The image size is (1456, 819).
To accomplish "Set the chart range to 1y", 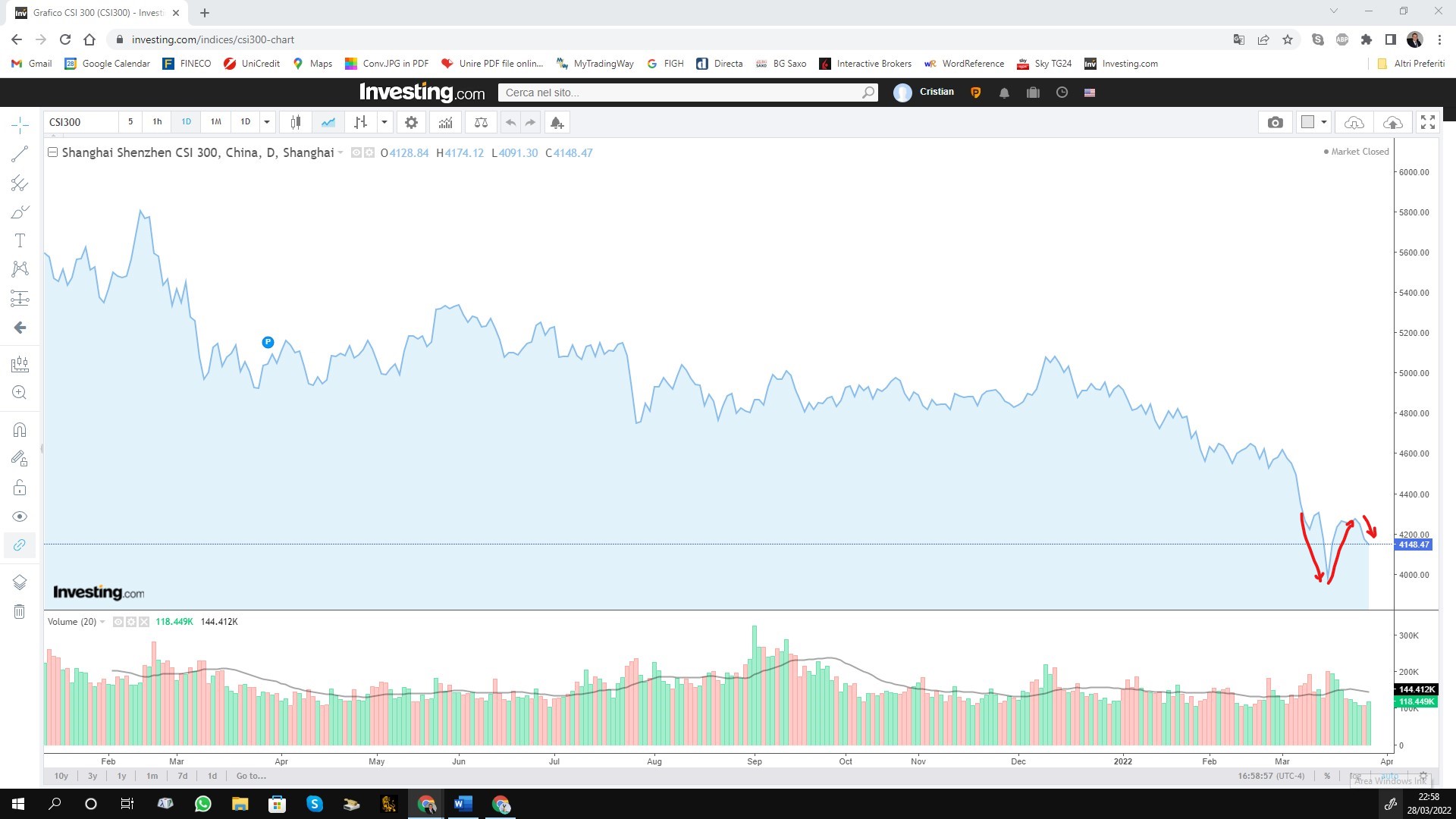I will (x=121, y=776).
